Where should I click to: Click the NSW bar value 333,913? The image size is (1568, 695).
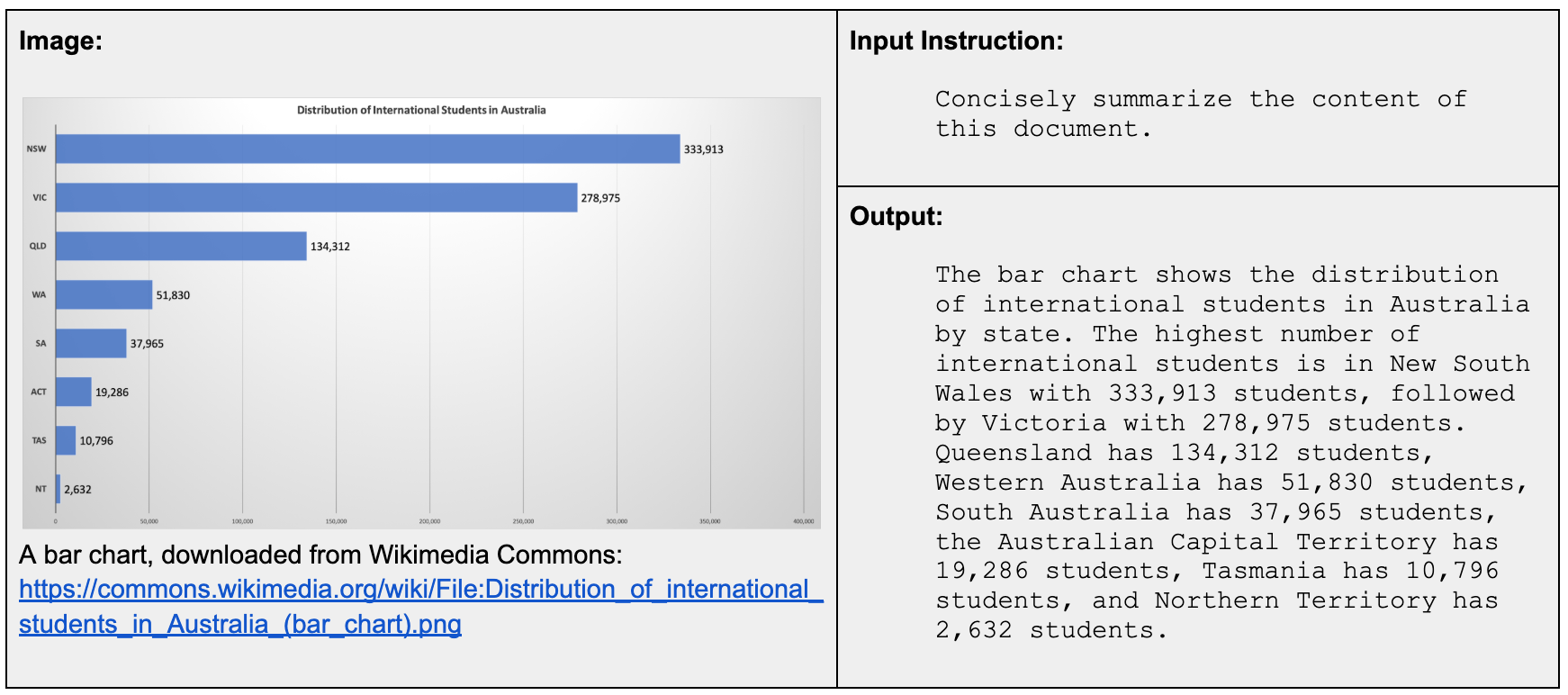[703, 149]
